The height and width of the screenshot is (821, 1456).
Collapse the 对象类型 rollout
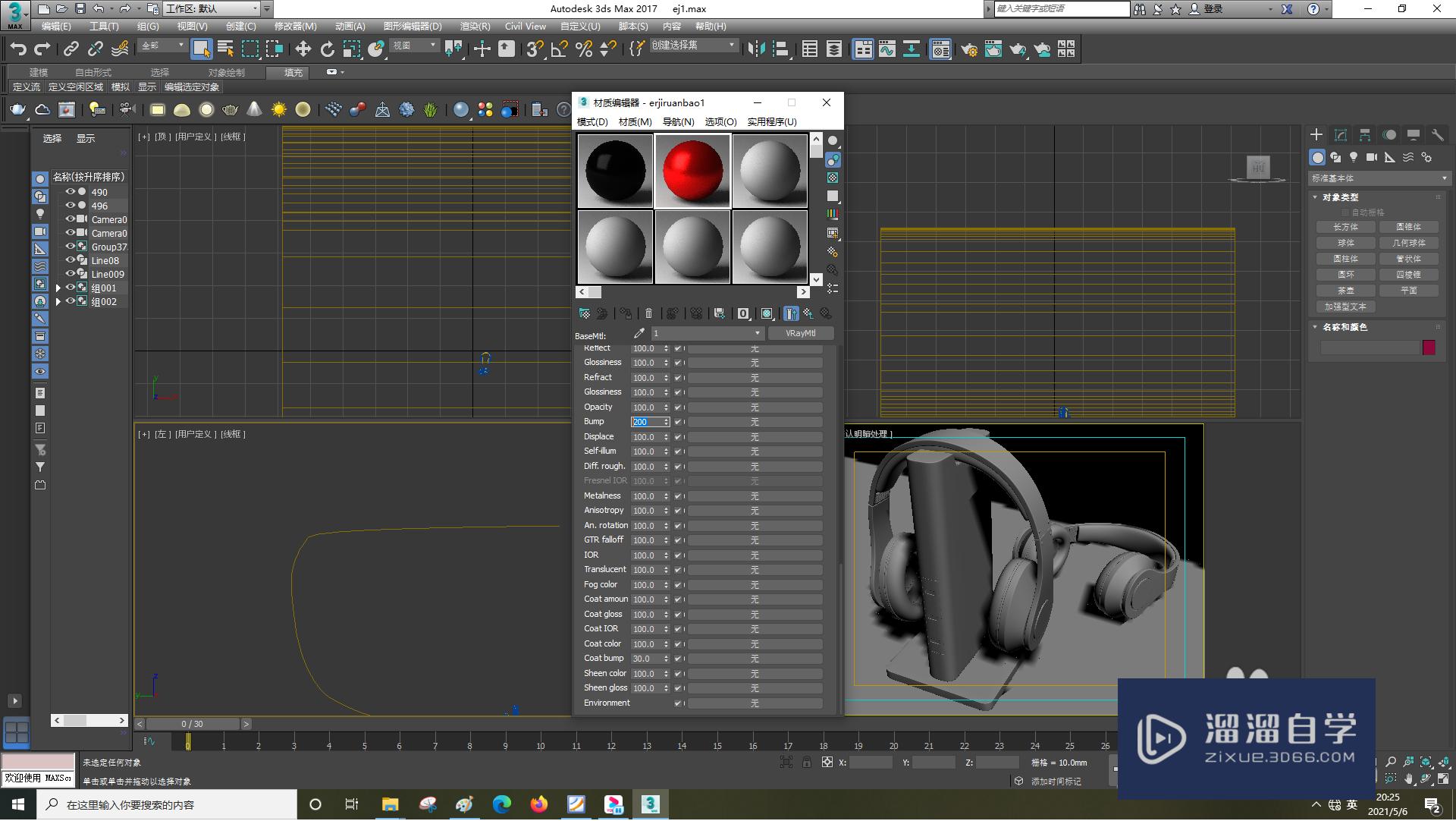click(1340, 197)
